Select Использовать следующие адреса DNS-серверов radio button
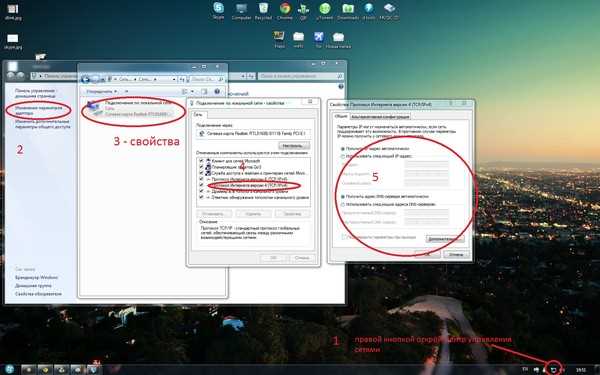The height and width of the screenshot is (375, 600). 343,204
